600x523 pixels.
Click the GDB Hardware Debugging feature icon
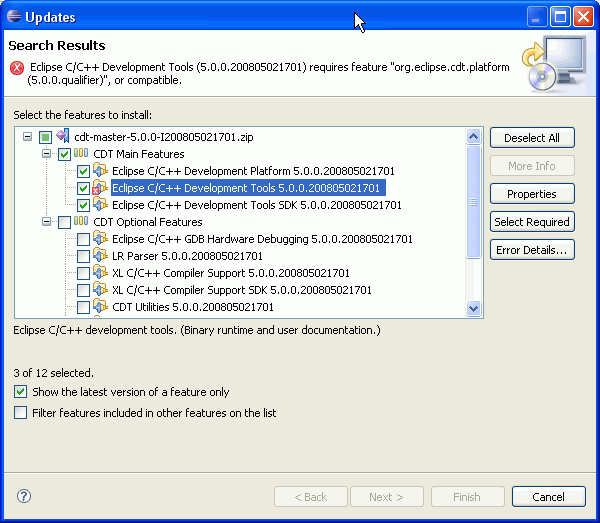100,238
